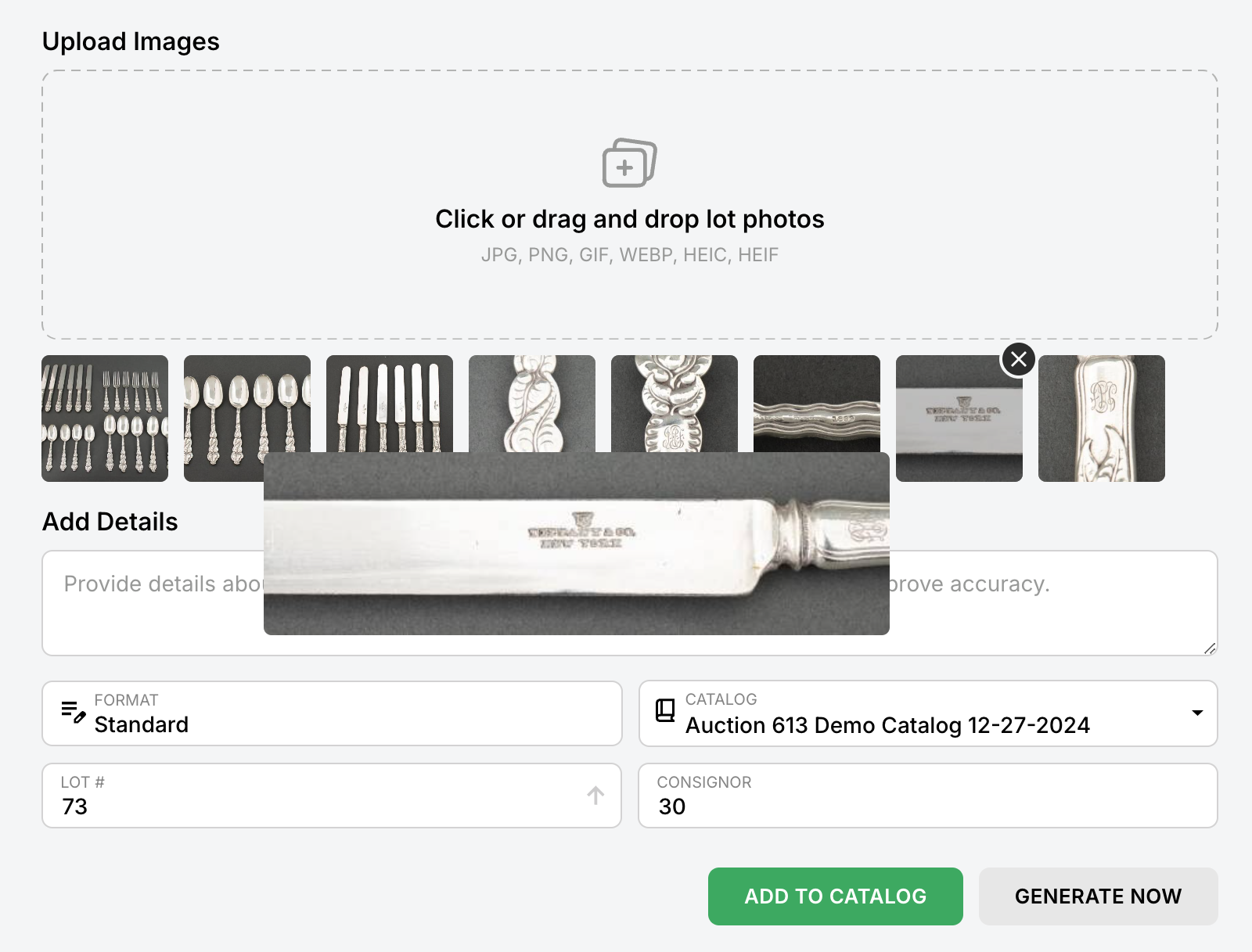Click the Generate Now button
This screenshot has height=952, width=1252.
coord(1098,896)
